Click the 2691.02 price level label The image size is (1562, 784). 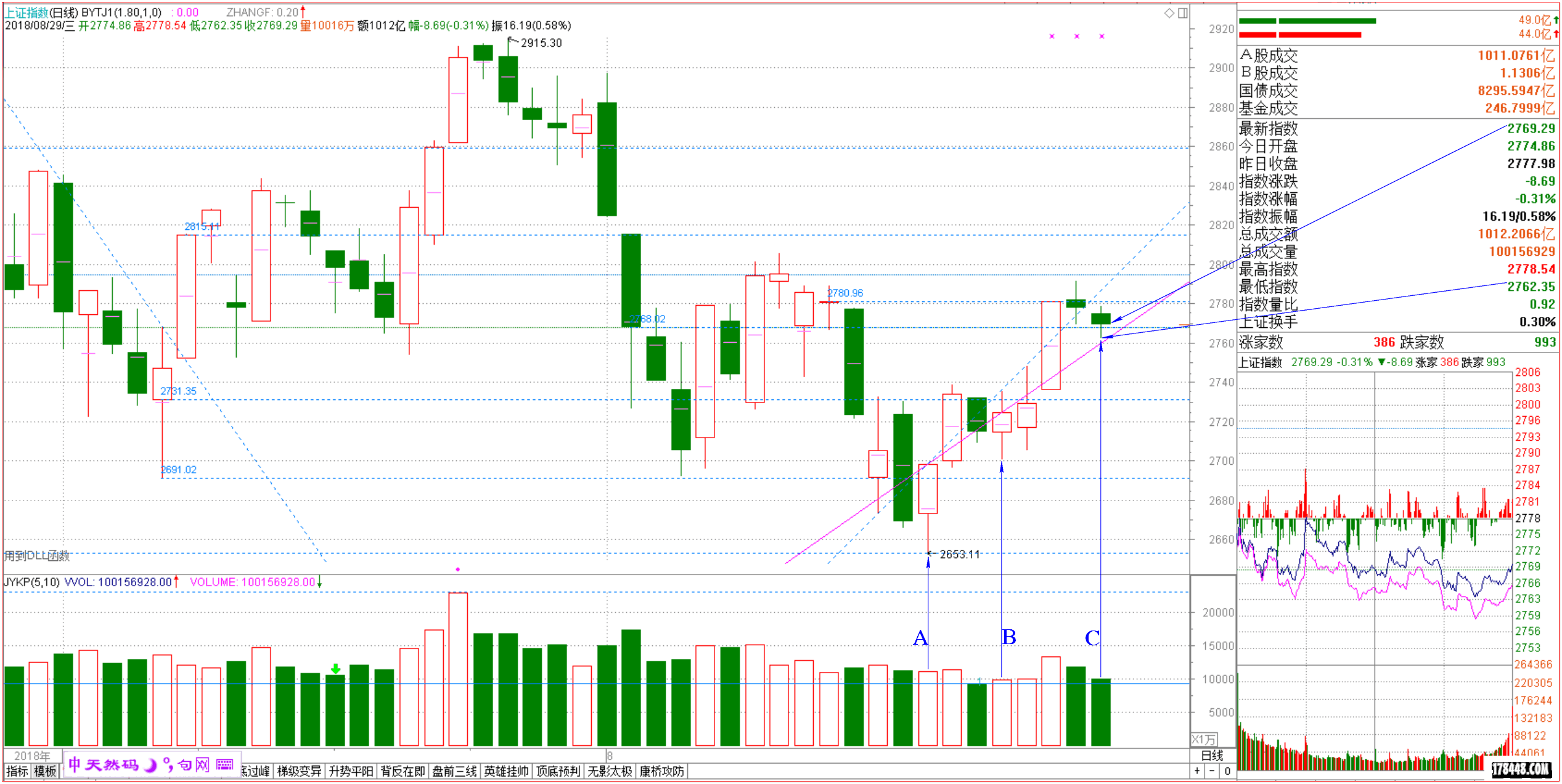pyautogui.click(x=178, y=469)
